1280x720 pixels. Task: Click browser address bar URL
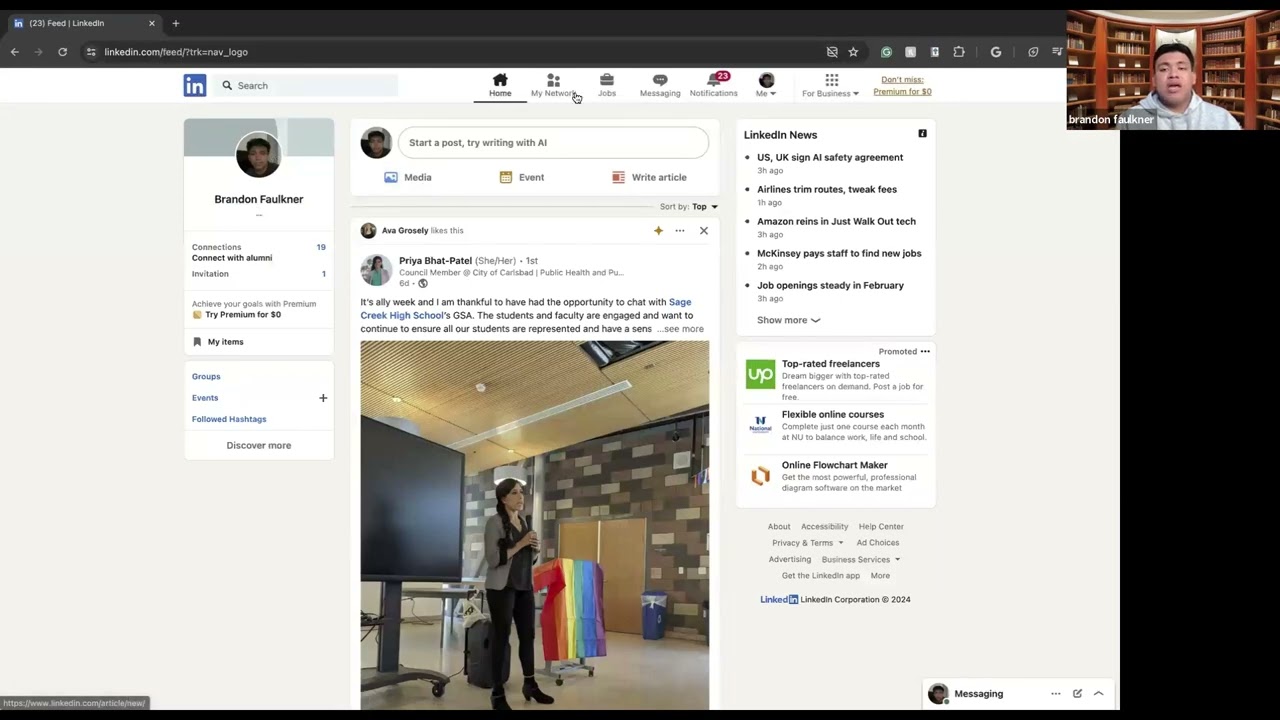point(176,52)
